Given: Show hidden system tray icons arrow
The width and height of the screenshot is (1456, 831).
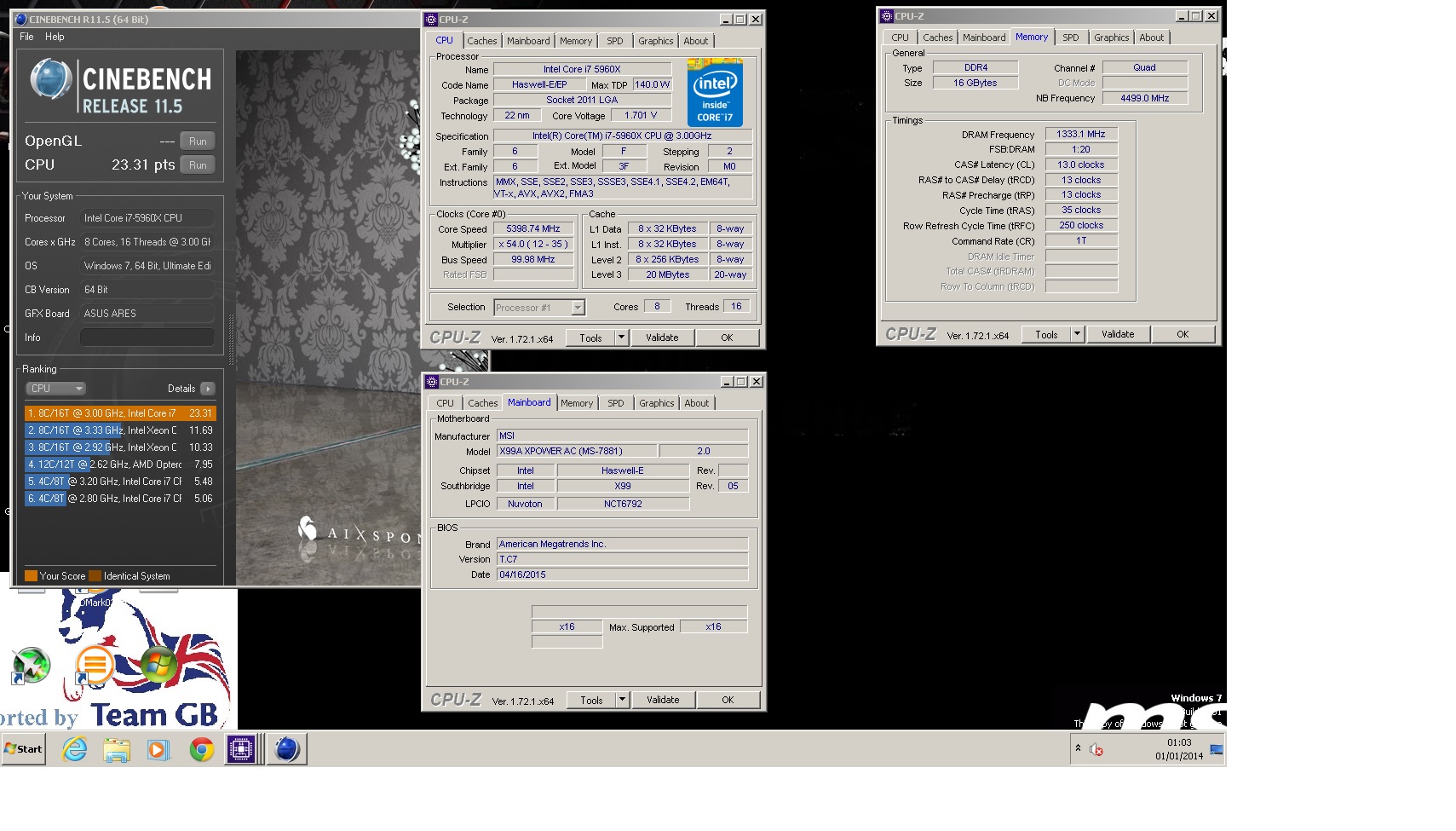Looking at the screenshot, I should click(1078, 748).
